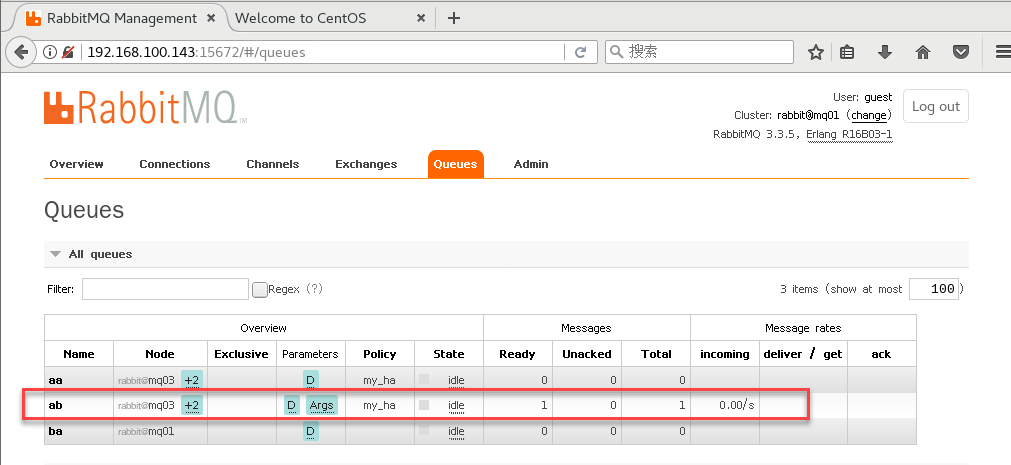
Task: Open the Exchanges tab
Action: point(366,164)
